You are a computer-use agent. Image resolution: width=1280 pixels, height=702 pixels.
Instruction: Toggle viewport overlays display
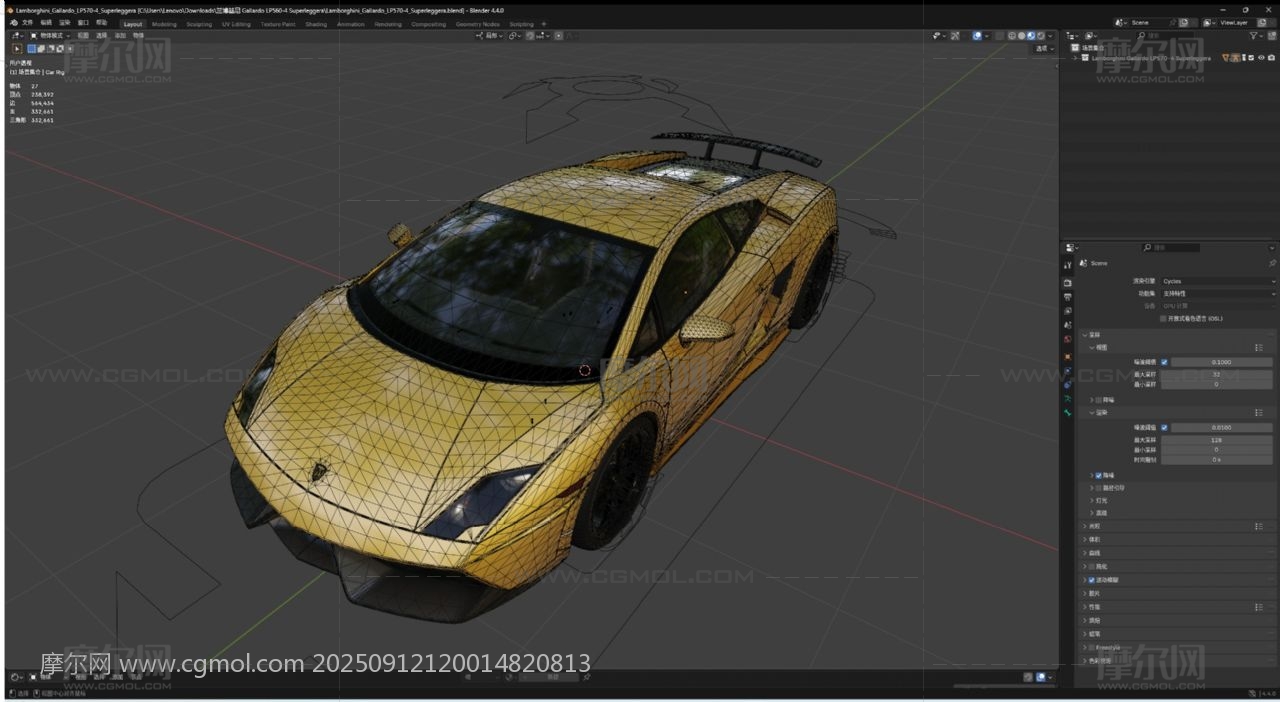pyautogui.click(x=977, y=36)
